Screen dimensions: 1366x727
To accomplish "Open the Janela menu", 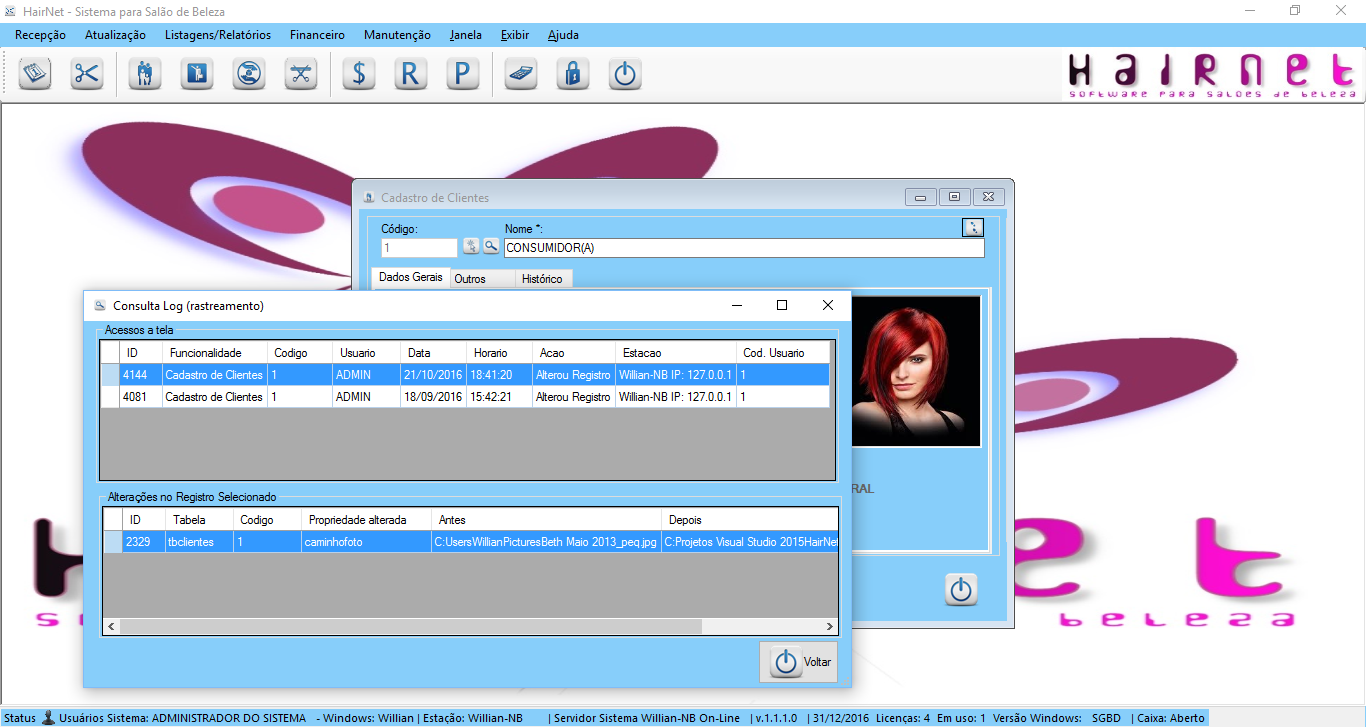I will point(466,35).
